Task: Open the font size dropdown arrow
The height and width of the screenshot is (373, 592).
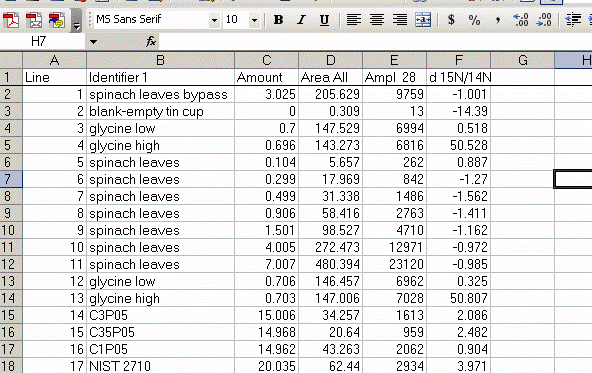Action: tap(254, 20)
